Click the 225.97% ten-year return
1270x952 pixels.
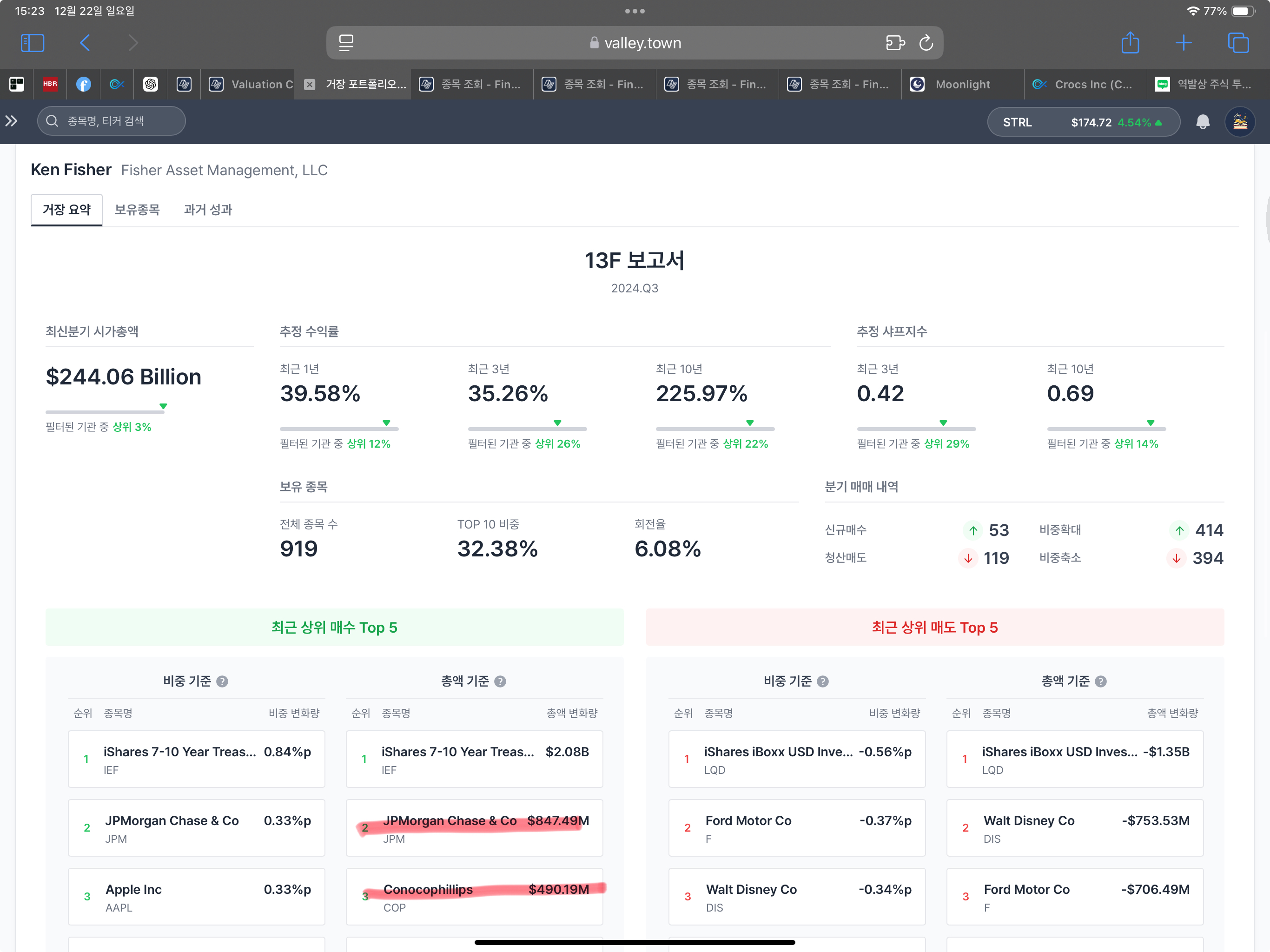pos(701,394)
